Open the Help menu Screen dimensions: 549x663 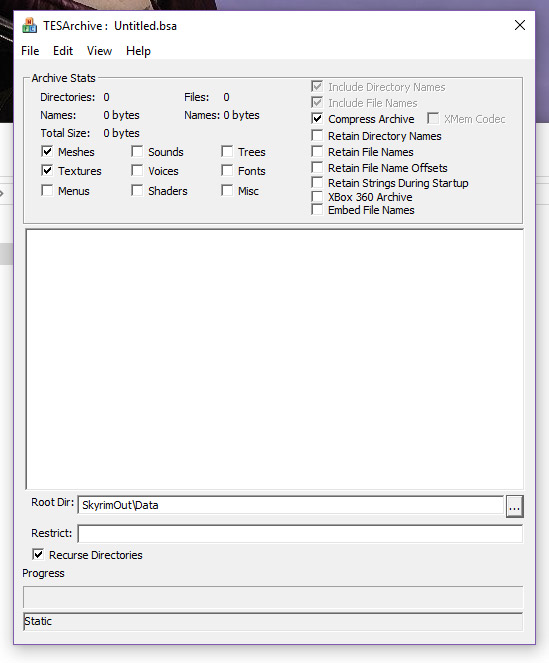tap(138, 51)
